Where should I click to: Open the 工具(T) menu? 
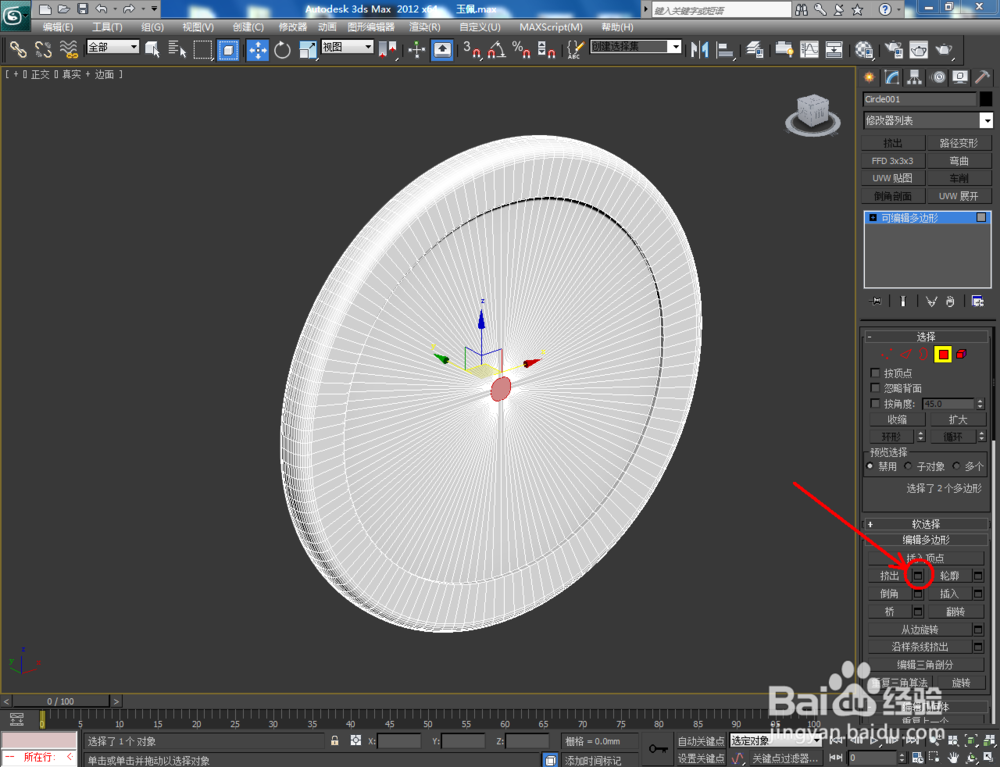(x=107, y=27)
